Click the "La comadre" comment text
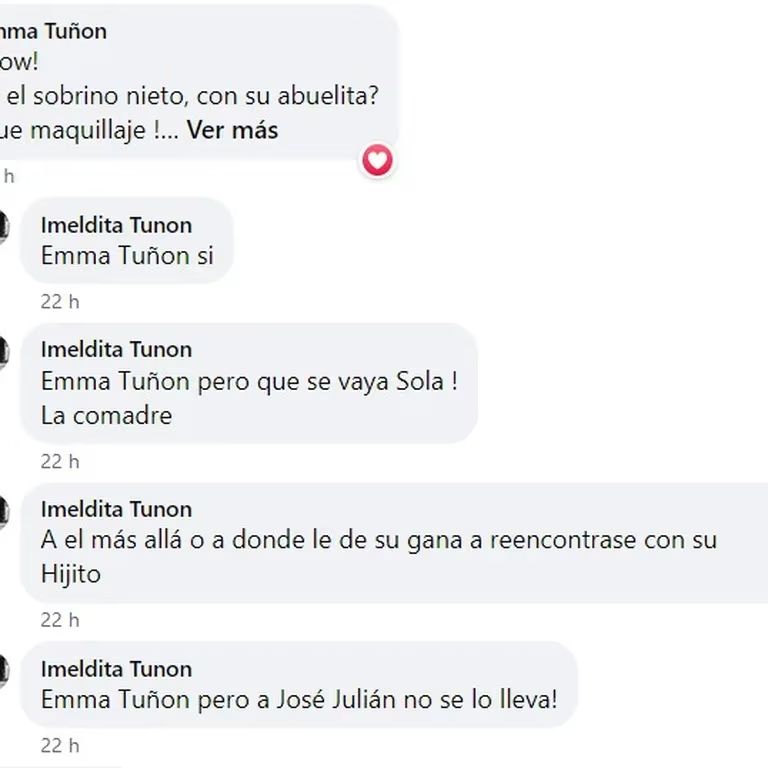This screenshot has height=768, width=768. 106,415
